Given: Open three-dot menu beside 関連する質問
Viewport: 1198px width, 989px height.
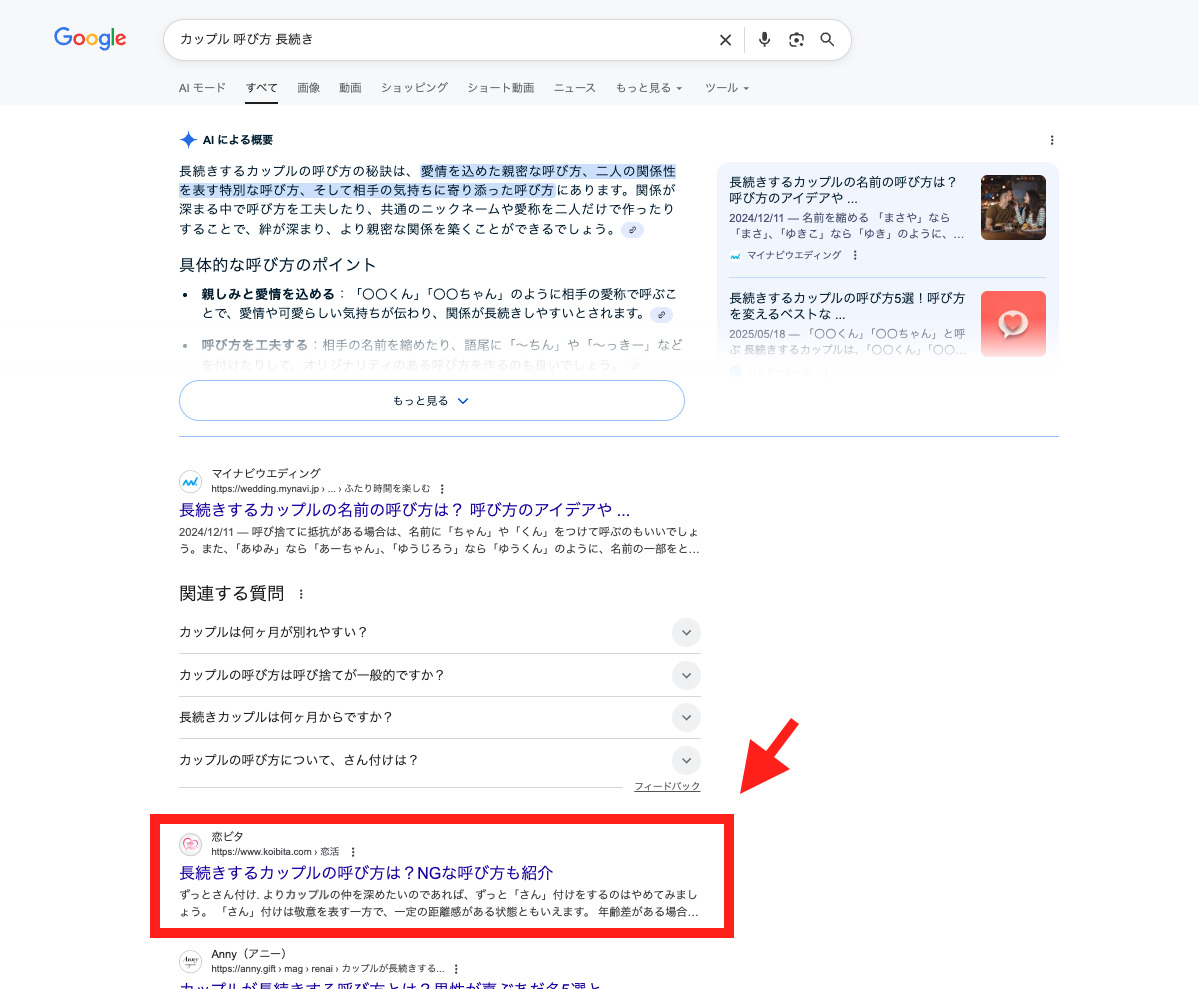Looking at the screenshot, I should pyautogui.click(x=301, y=594).
